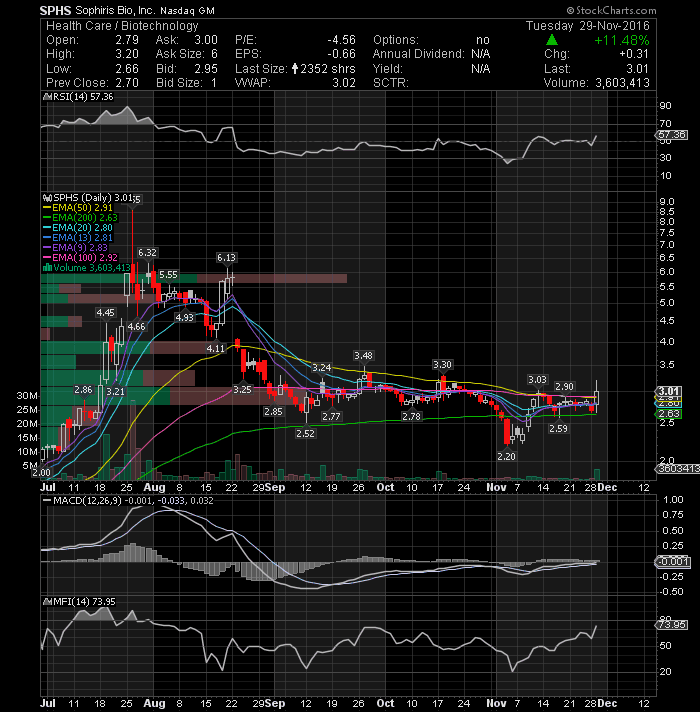Click the VWAP value 3.02
700x712 pixels.
point(344,83)
